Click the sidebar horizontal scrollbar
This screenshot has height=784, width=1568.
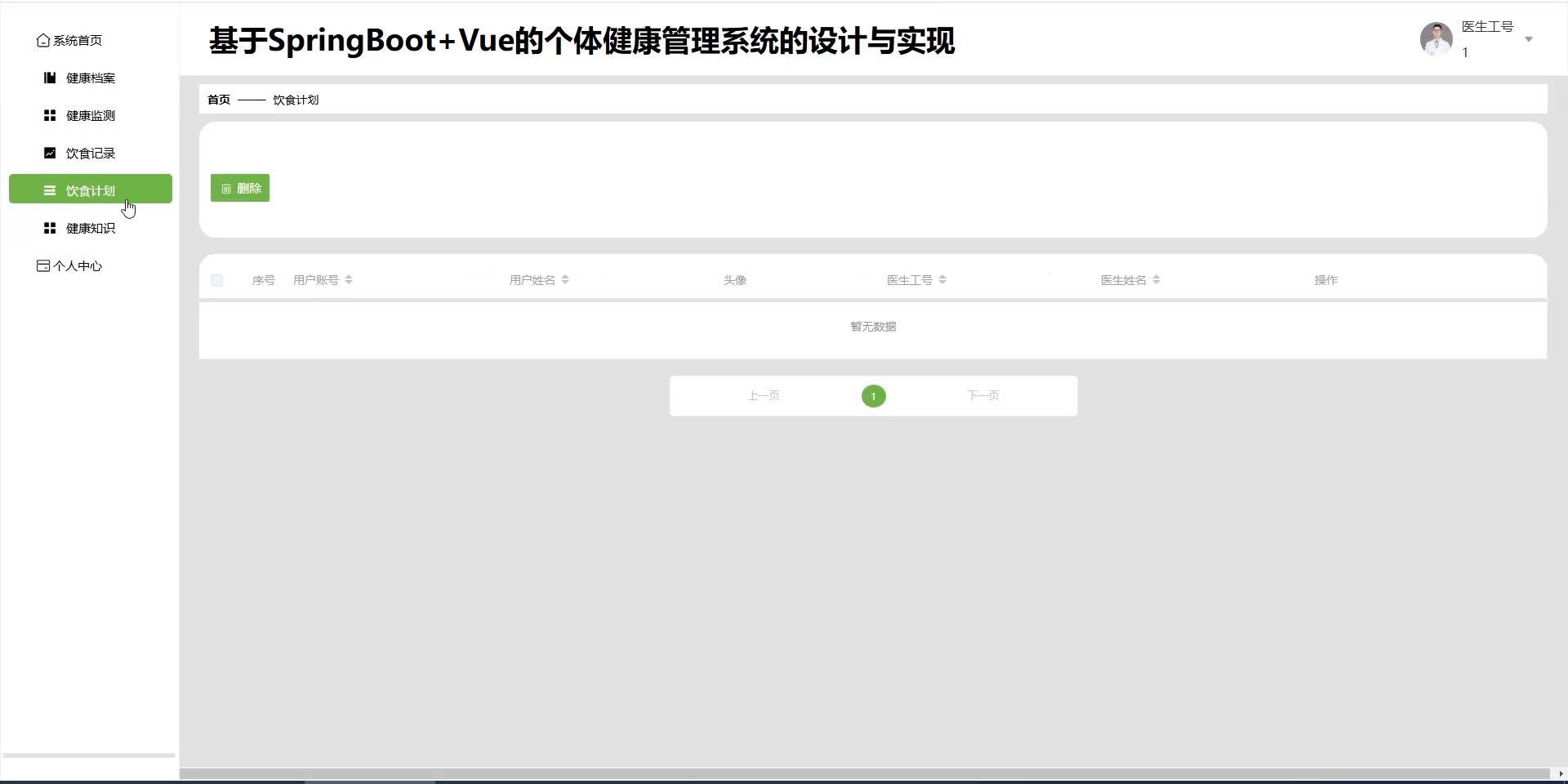89,755
